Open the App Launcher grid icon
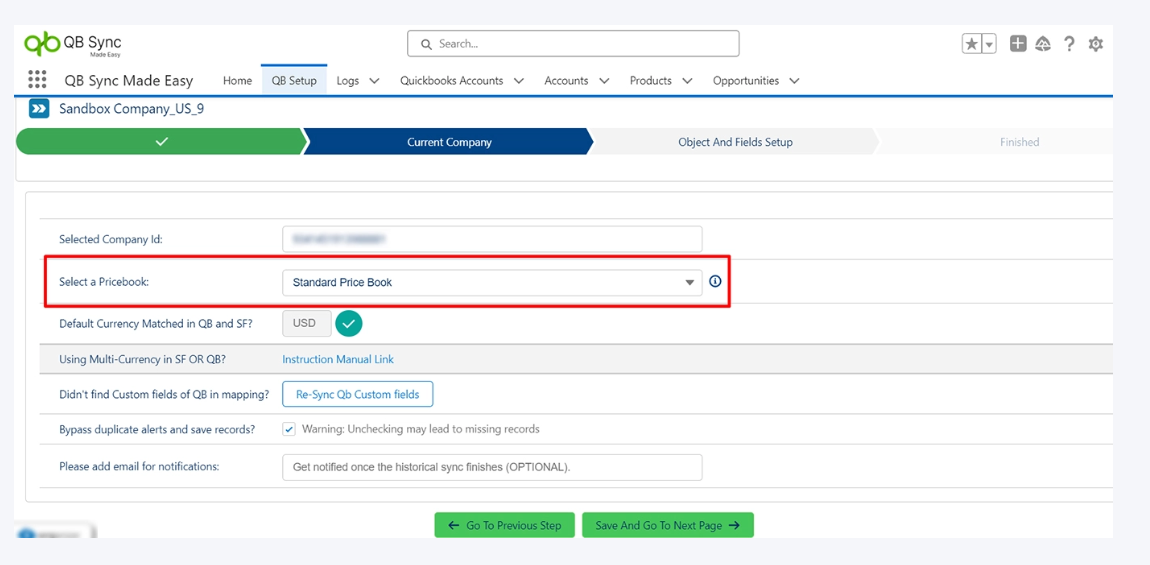The height and width of the screenshot is (565, 1150). (37, 80)
